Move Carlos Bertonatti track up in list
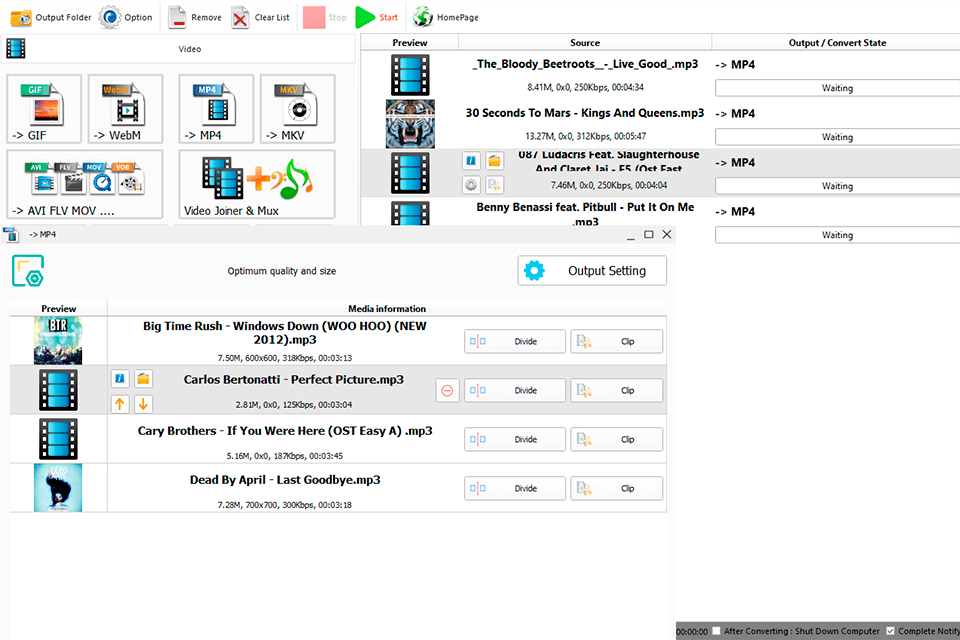The image size is (960, 640). (x=120, y=403)
